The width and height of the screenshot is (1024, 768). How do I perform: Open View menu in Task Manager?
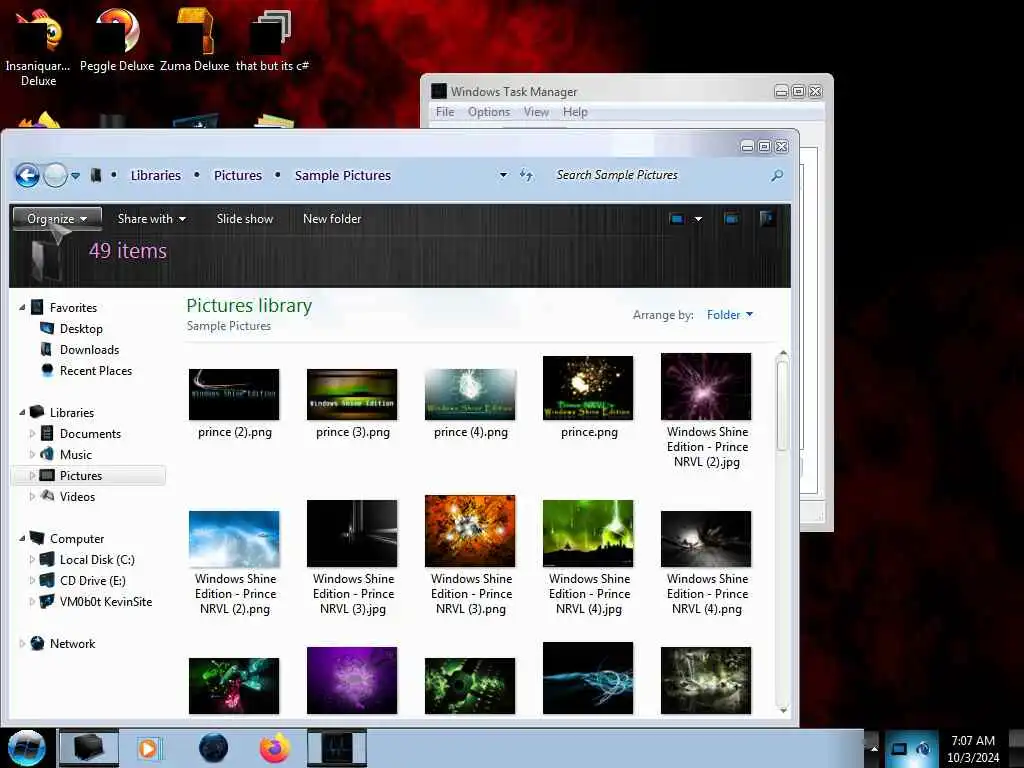coord(536,112)
